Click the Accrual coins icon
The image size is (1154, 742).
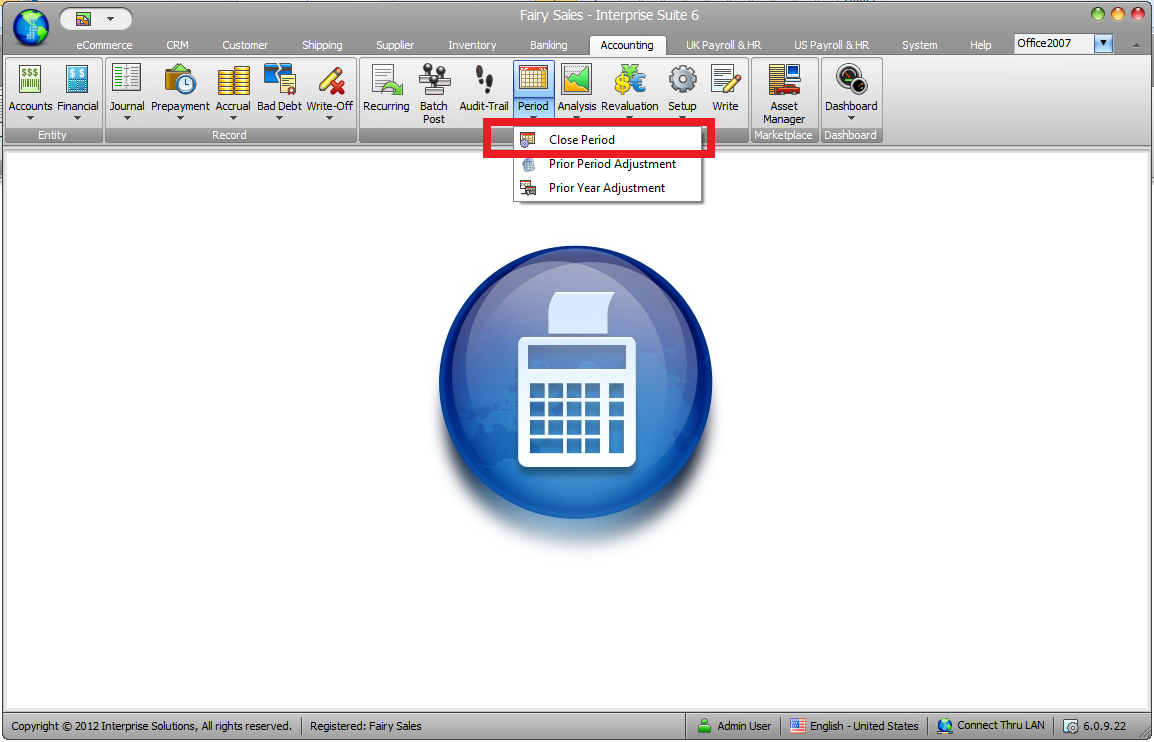233,80
